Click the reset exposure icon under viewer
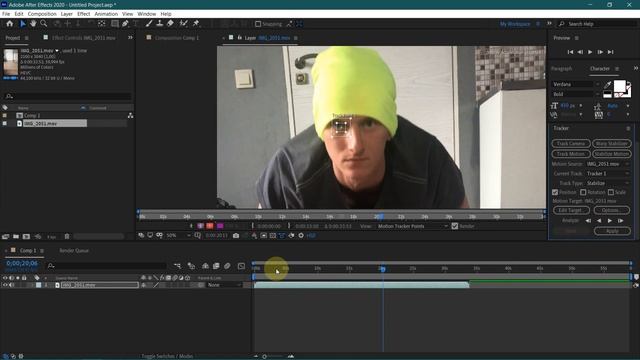The image size is (640, 360). click(301, 236)
